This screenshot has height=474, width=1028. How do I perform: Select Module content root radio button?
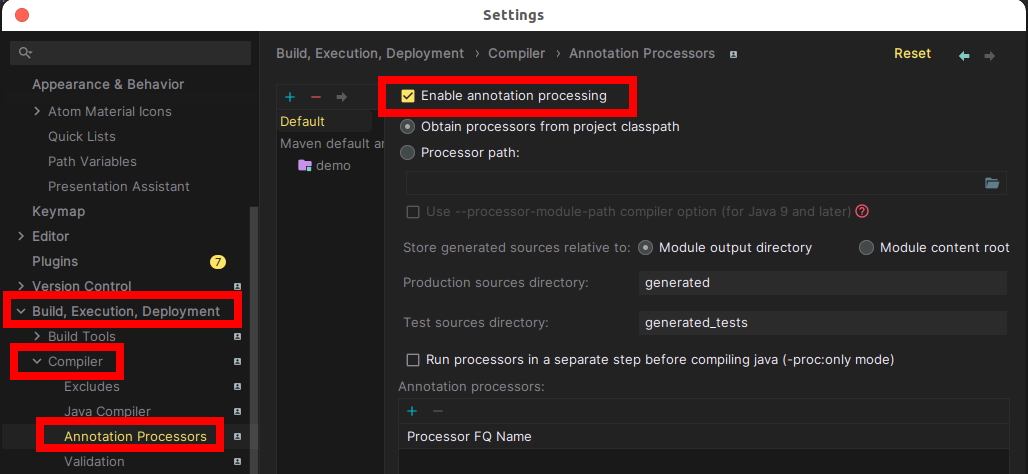pos(867,248)
